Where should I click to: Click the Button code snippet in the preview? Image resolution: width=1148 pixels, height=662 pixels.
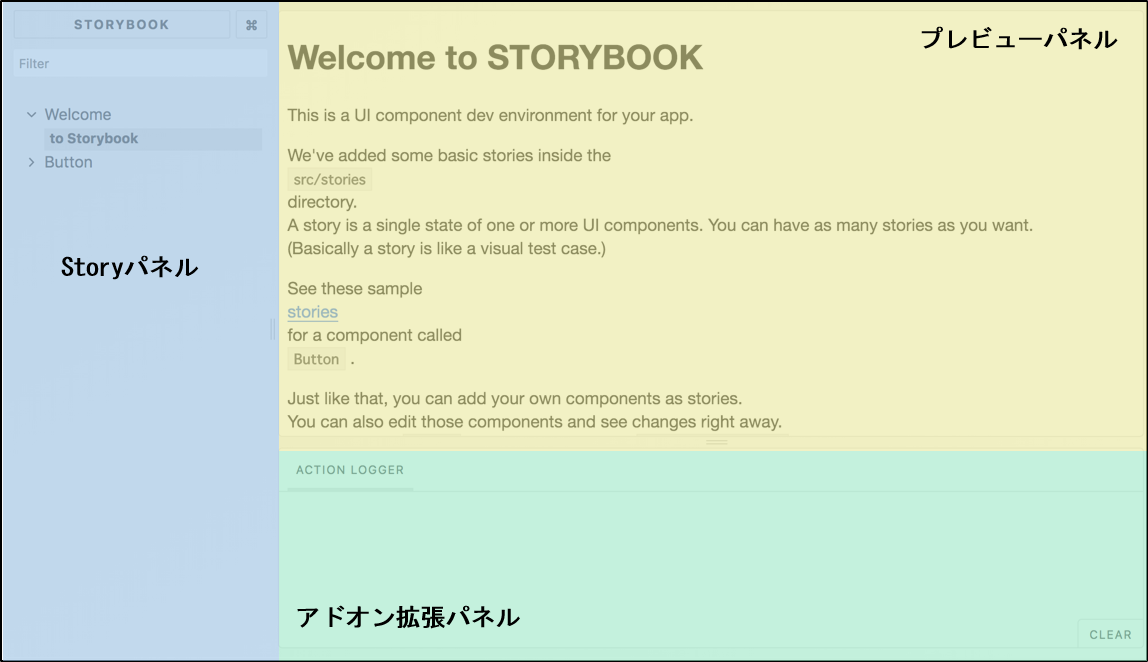point(316,359)
